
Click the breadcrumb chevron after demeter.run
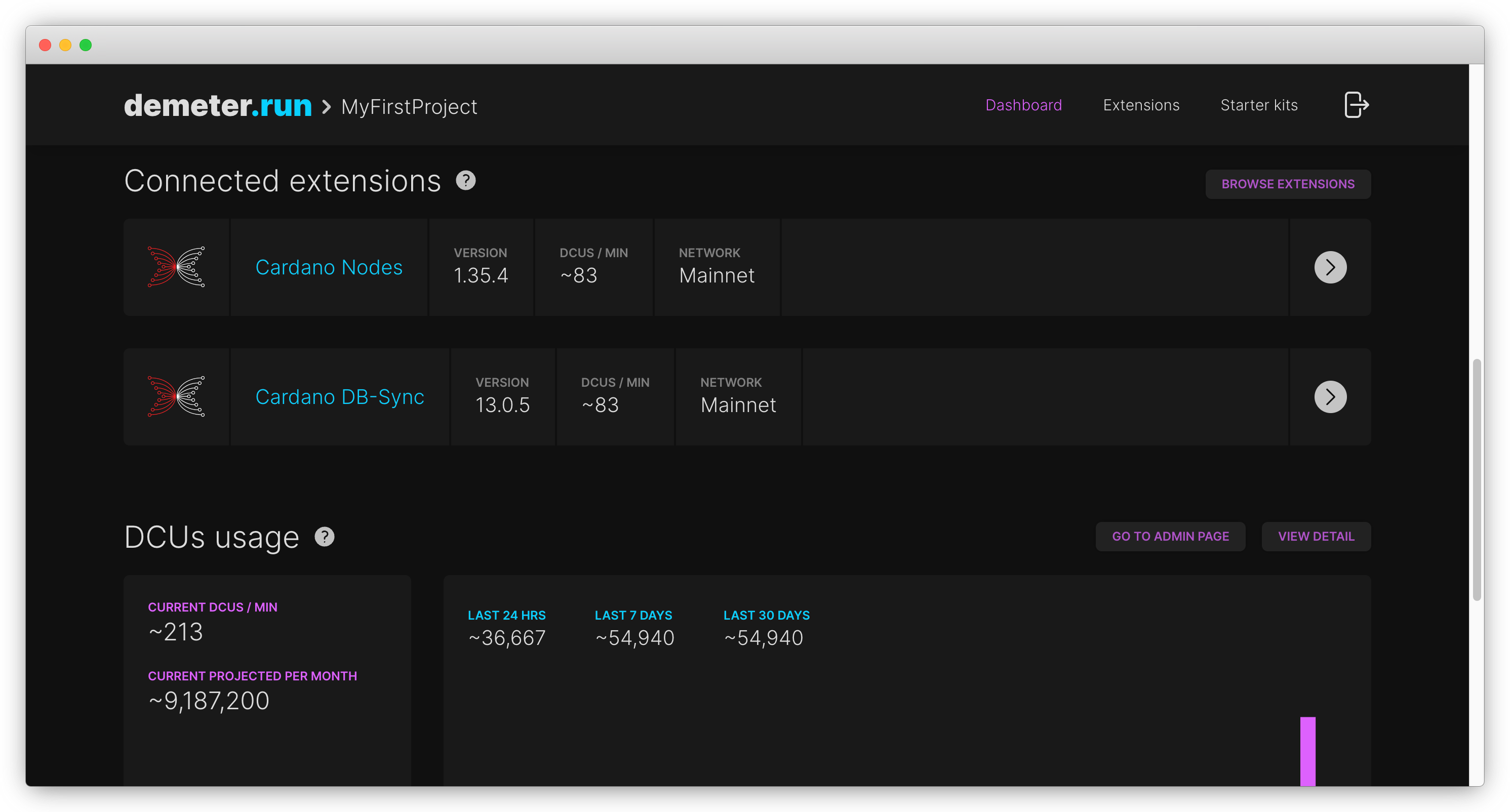326,107
